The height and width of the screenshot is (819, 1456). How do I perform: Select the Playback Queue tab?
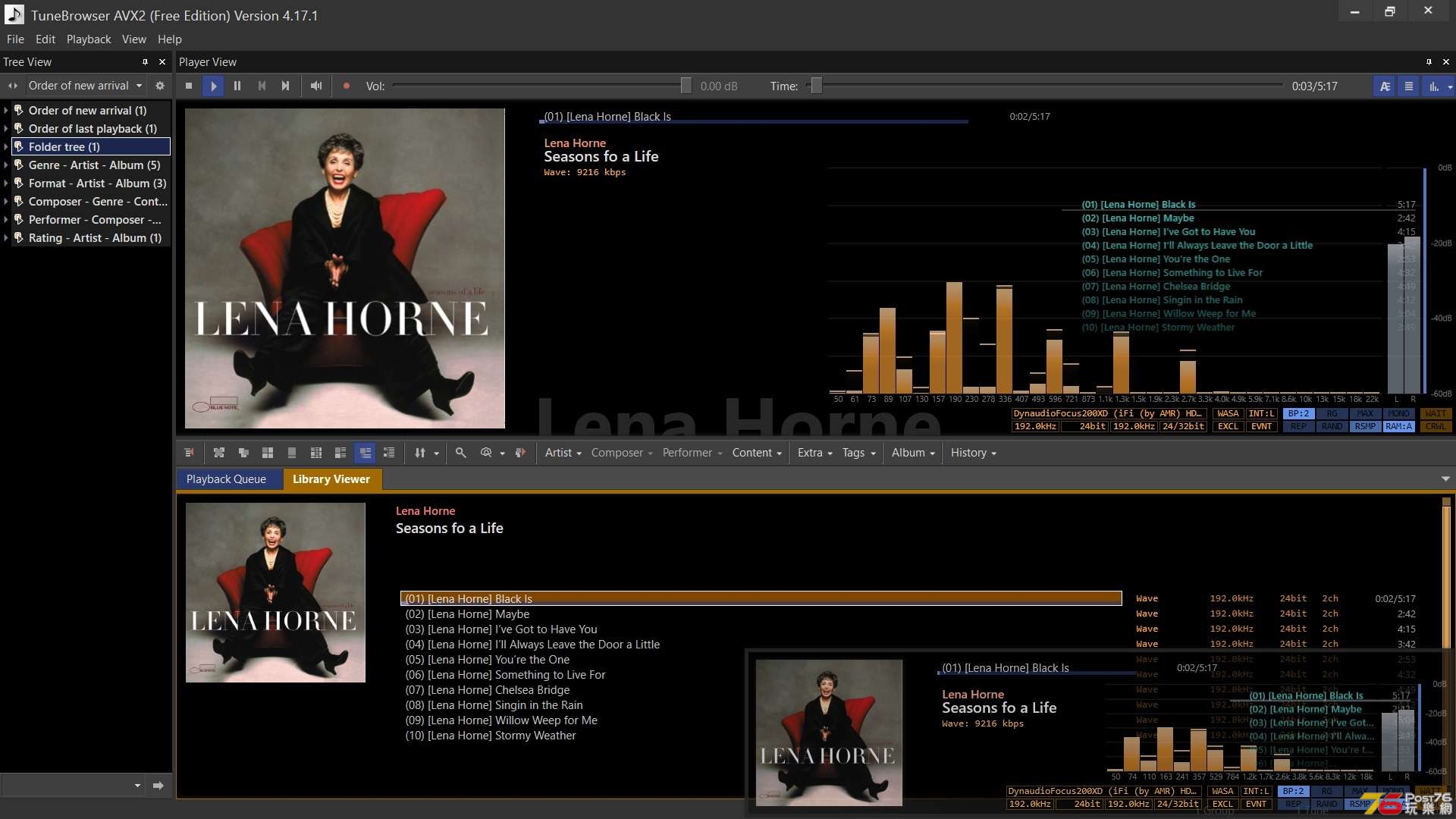tap(226, 478)
